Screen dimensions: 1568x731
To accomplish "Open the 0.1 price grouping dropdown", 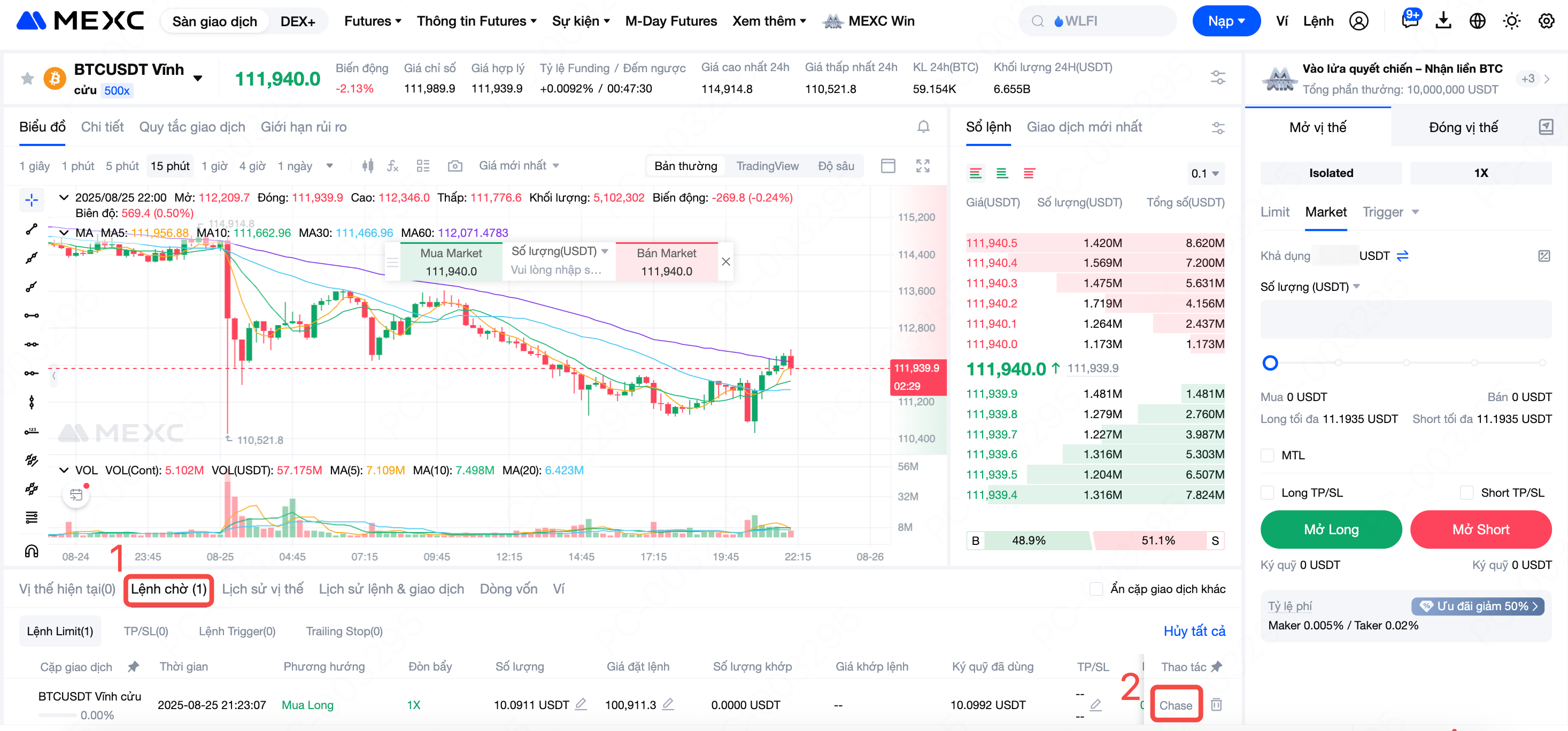I will [x=1204, y=173].
